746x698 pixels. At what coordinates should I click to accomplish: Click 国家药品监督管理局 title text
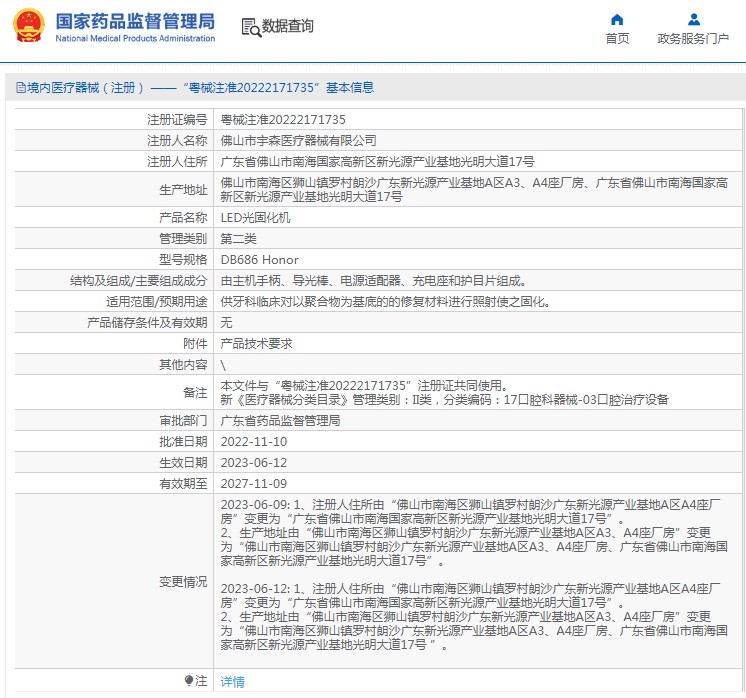pyautogui.click(x=135, y=20)
